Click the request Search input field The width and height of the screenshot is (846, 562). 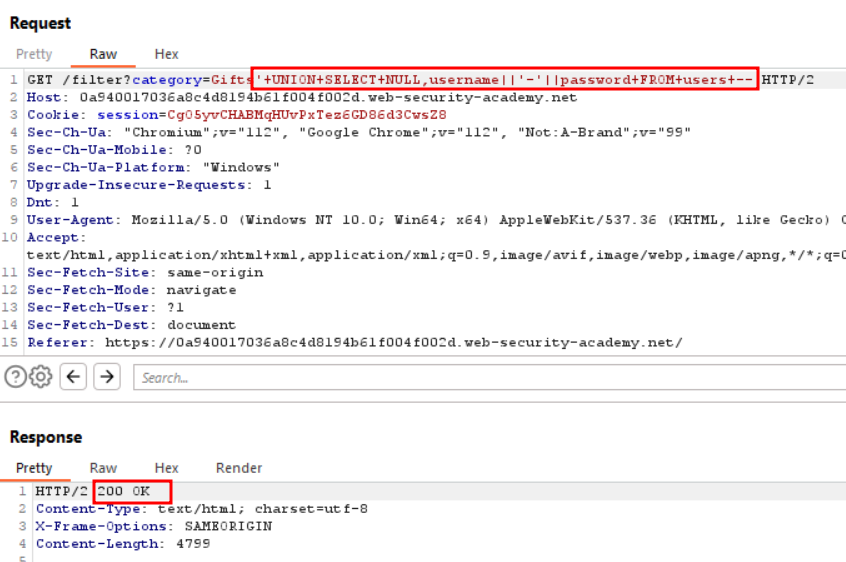click(x=489, y=377)
